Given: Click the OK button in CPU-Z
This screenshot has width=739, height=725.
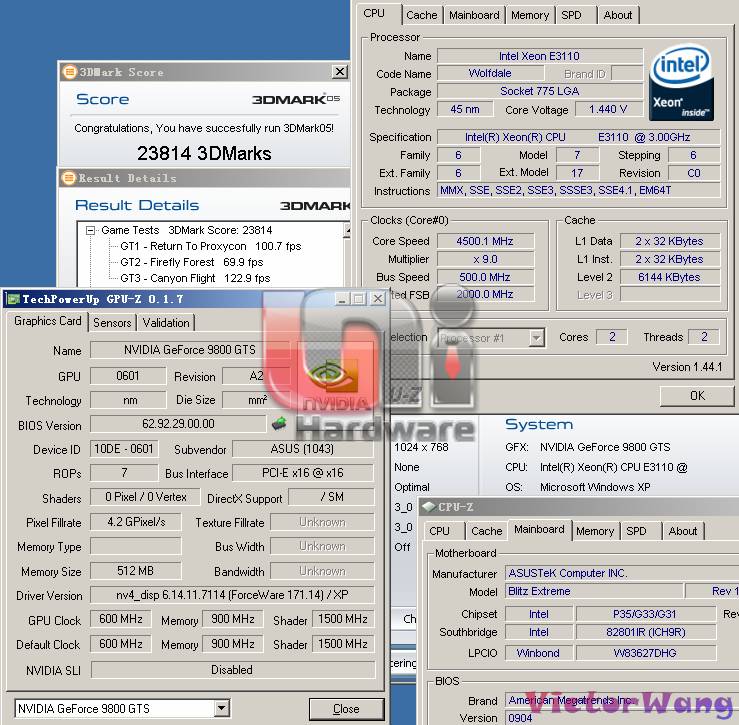Looking at the screenshot, I should pos(697,395).
